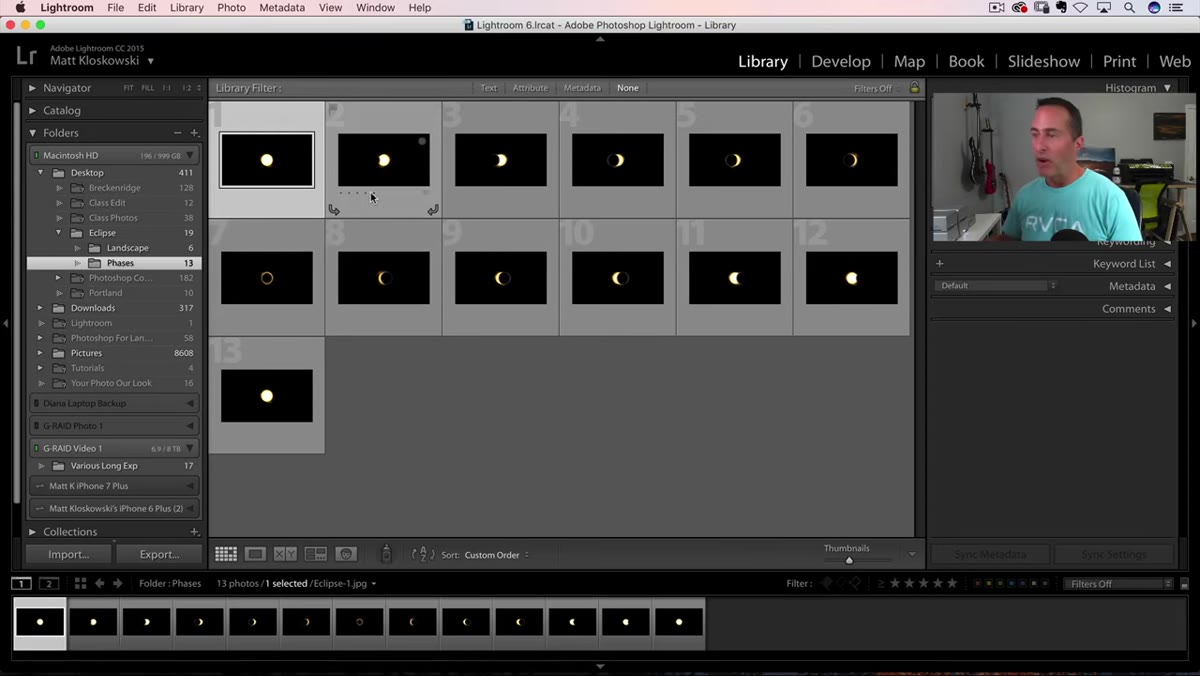Rotate photo 2 counterclockwise icon
This screenshot has width=1200, height=676.
(334, 210)
